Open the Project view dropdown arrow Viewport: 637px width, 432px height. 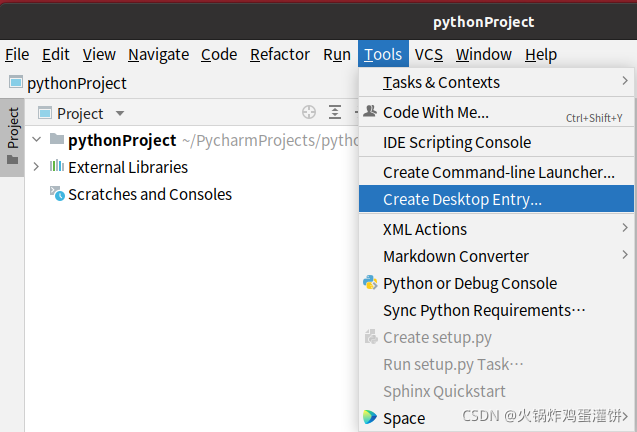tap(120, 113)
